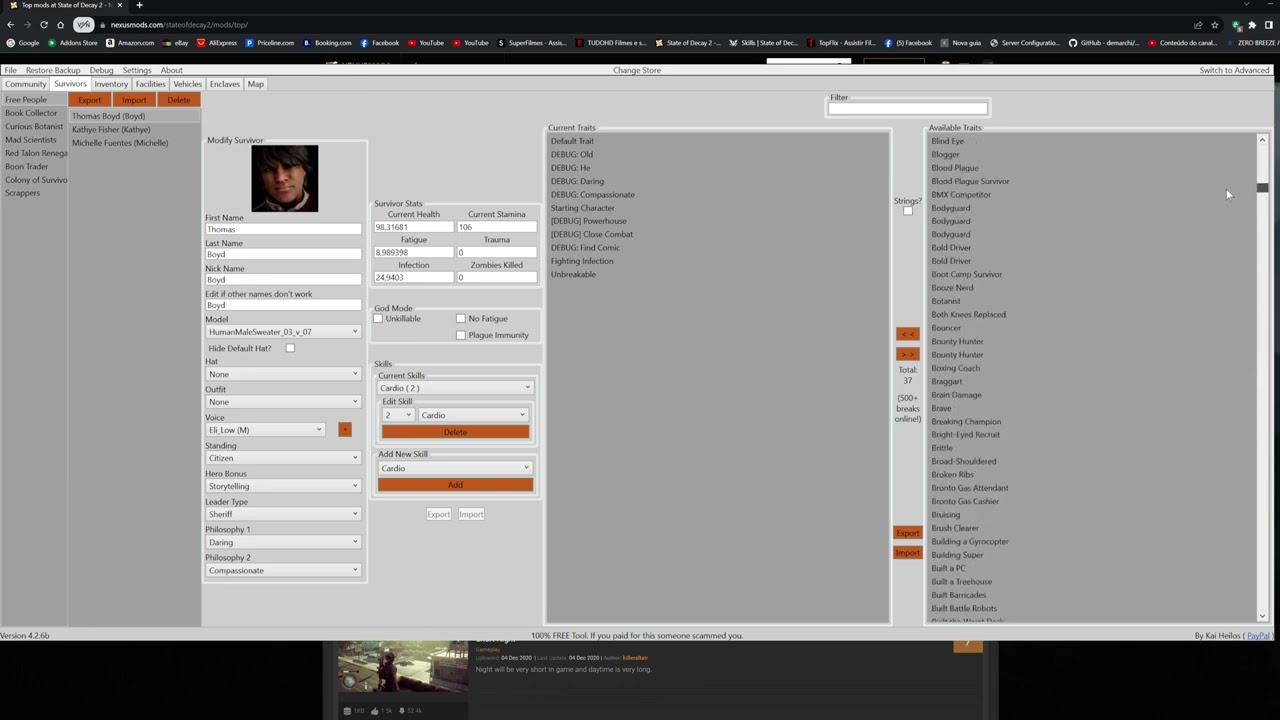Click the orange voice play button

point(345,430)
